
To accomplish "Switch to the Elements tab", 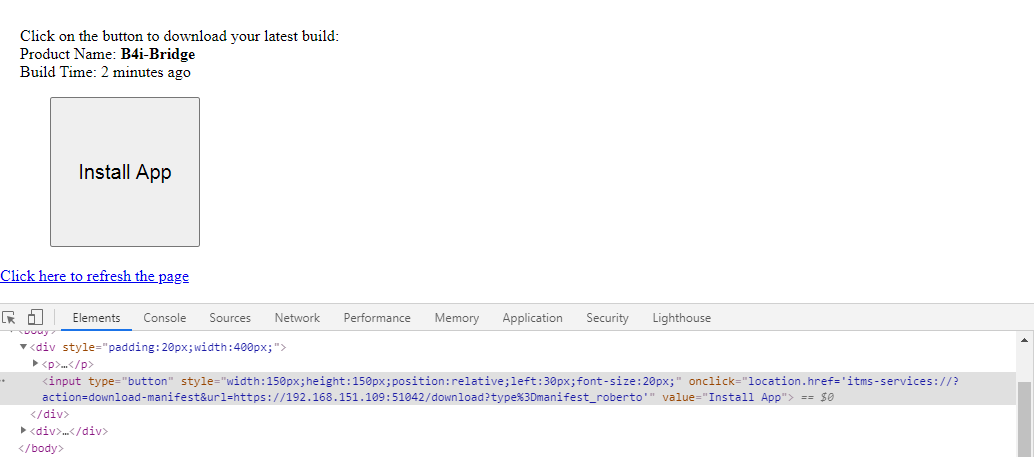I will (96, 318).
